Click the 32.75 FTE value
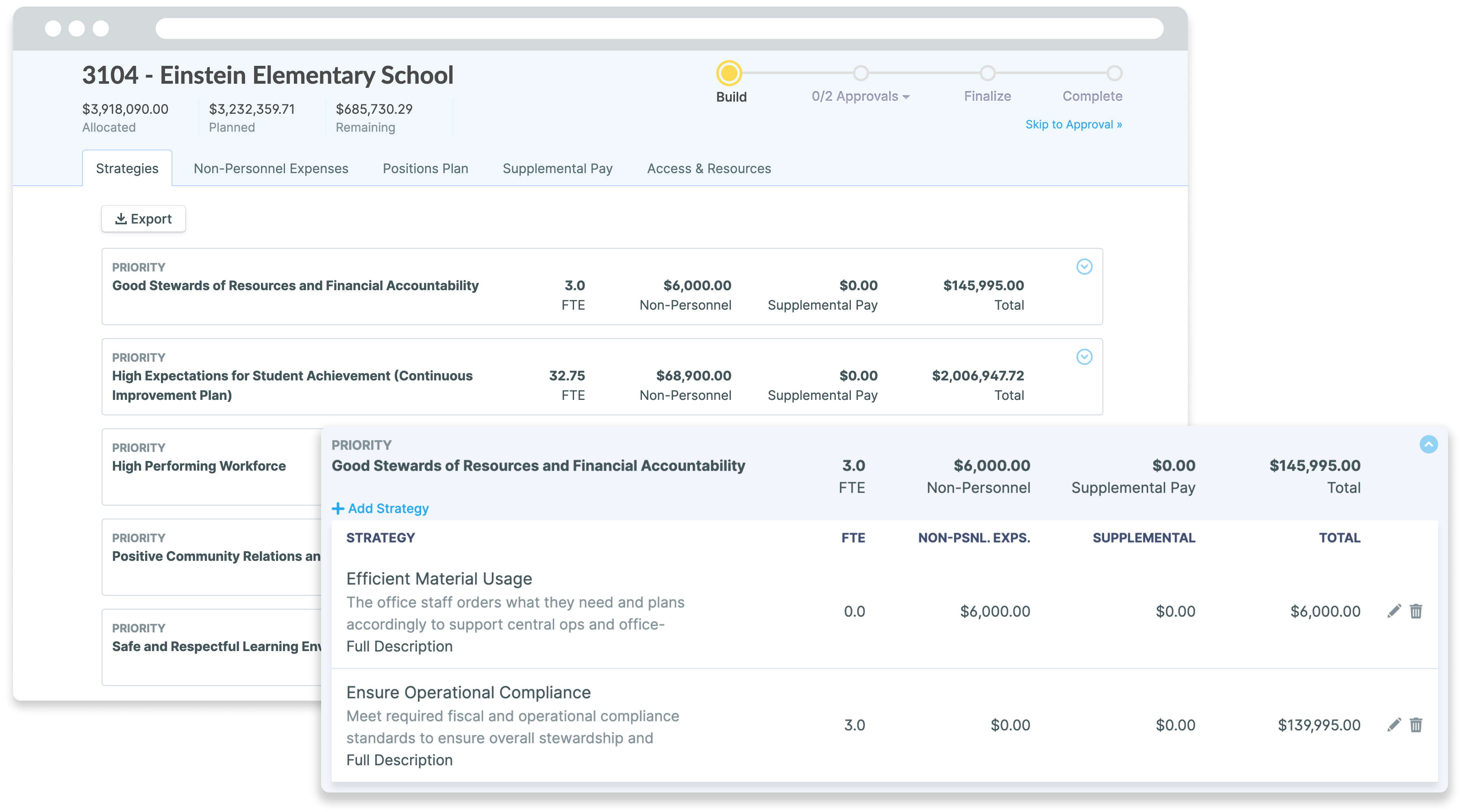Image resolution: width=1461 pixels, height=812 pixels. (567, 376)
